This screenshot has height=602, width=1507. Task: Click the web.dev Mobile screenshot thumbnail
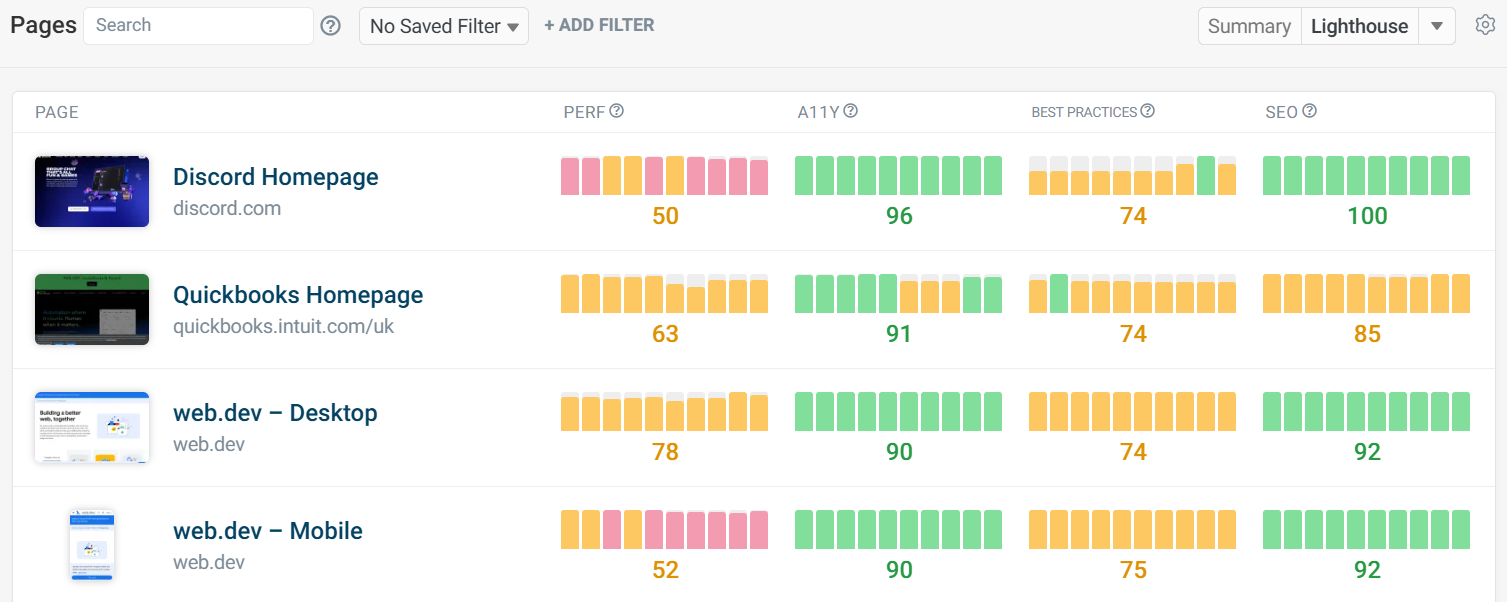(x=92, y=545)
